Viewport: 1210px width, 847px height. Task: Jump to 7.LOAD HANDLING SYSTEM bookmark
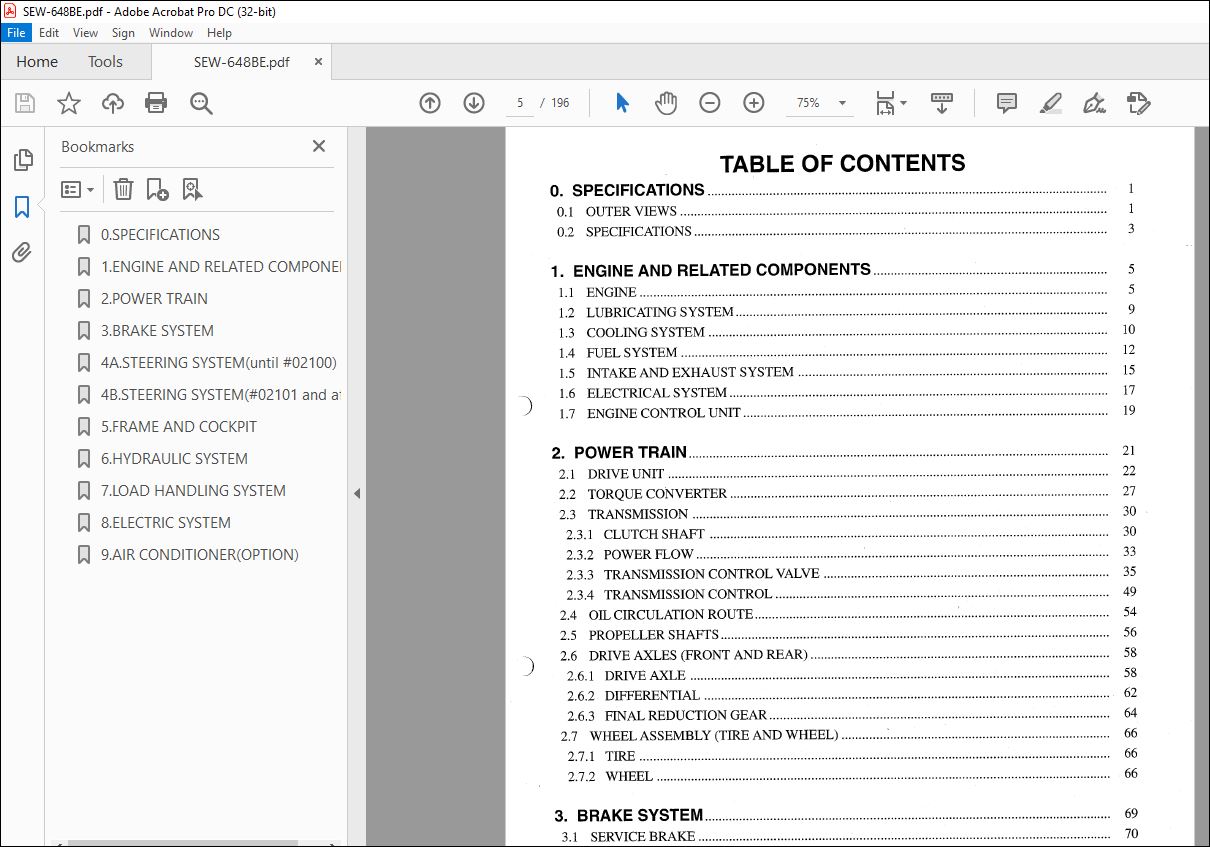tap(193, 491)
